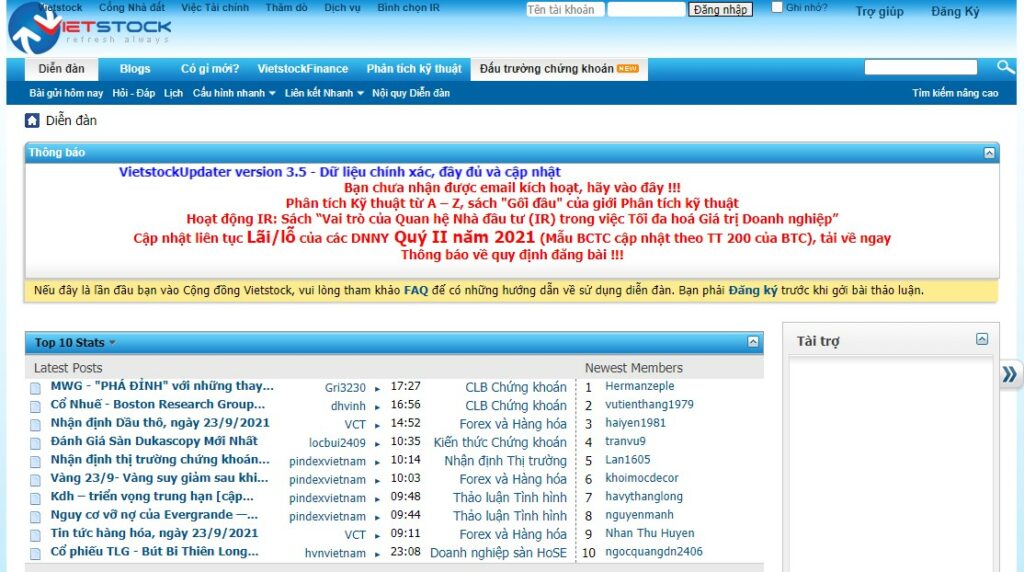This screenshot has height=572, width=1024.
Task: Open thread Nguy cơ vỡ nợ của Evergrande
Action: pos(154,515)
